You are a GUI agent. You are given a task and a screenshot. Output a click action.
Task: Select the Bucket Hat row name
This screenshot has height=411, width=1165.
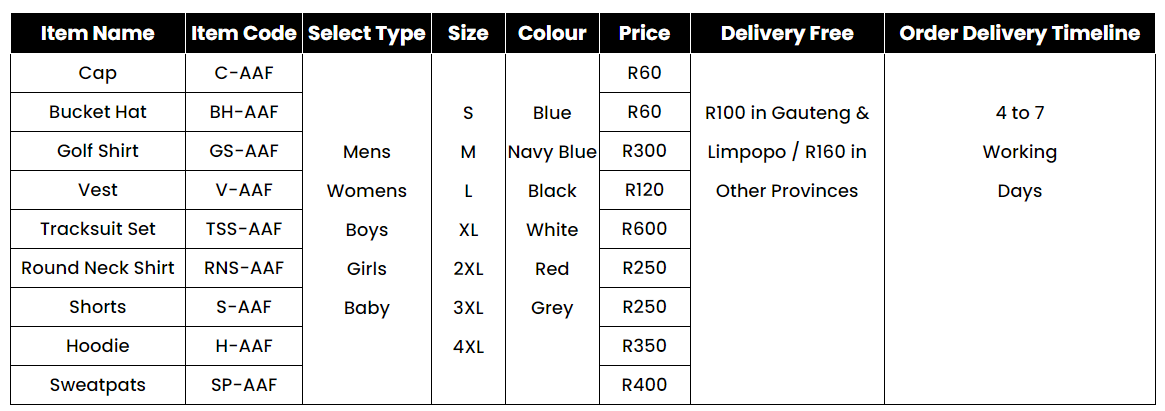pyautogui.click(x=98, y=112)
